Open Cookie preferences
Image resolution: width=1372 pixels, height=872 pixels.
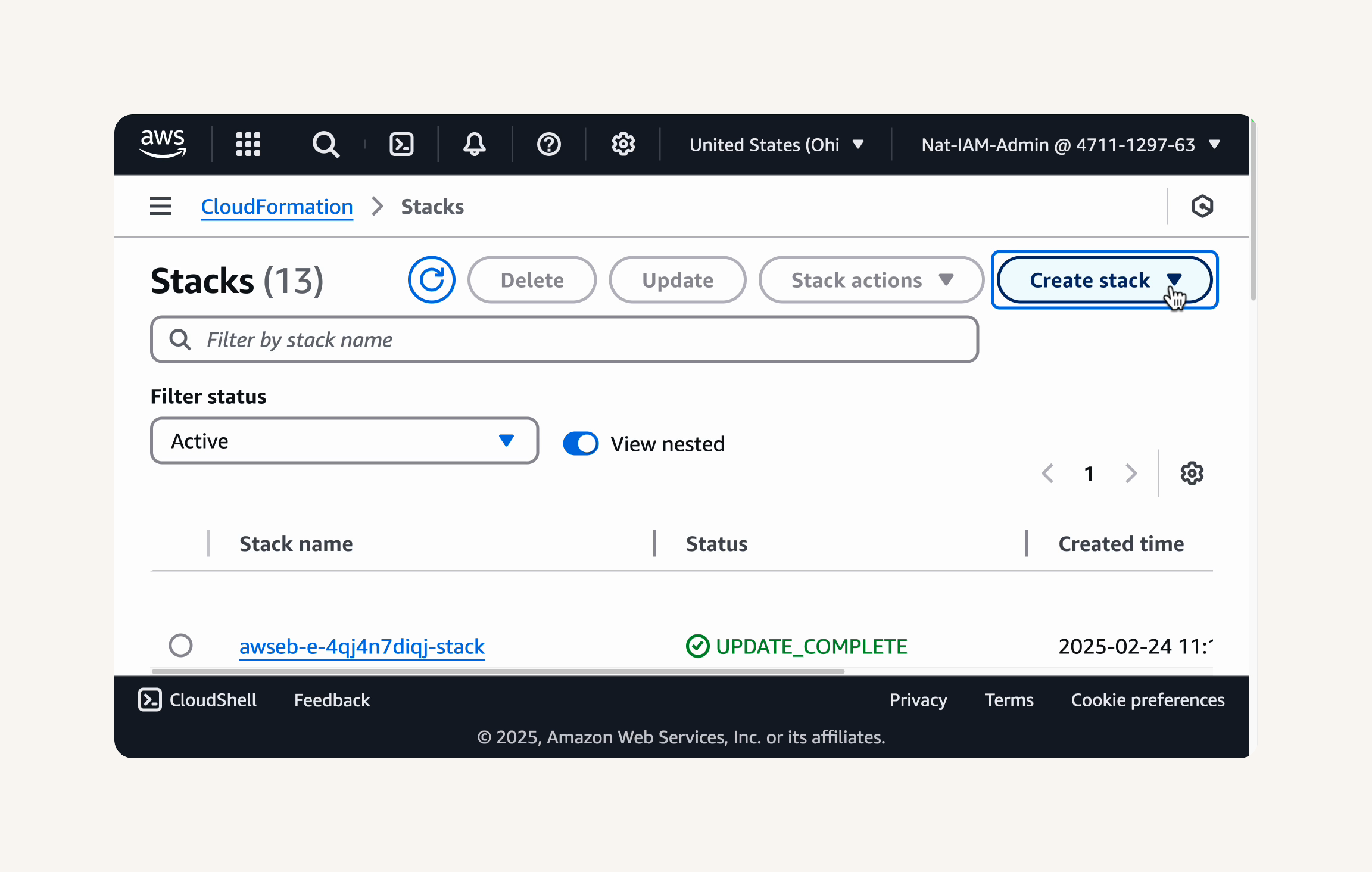1148,700
